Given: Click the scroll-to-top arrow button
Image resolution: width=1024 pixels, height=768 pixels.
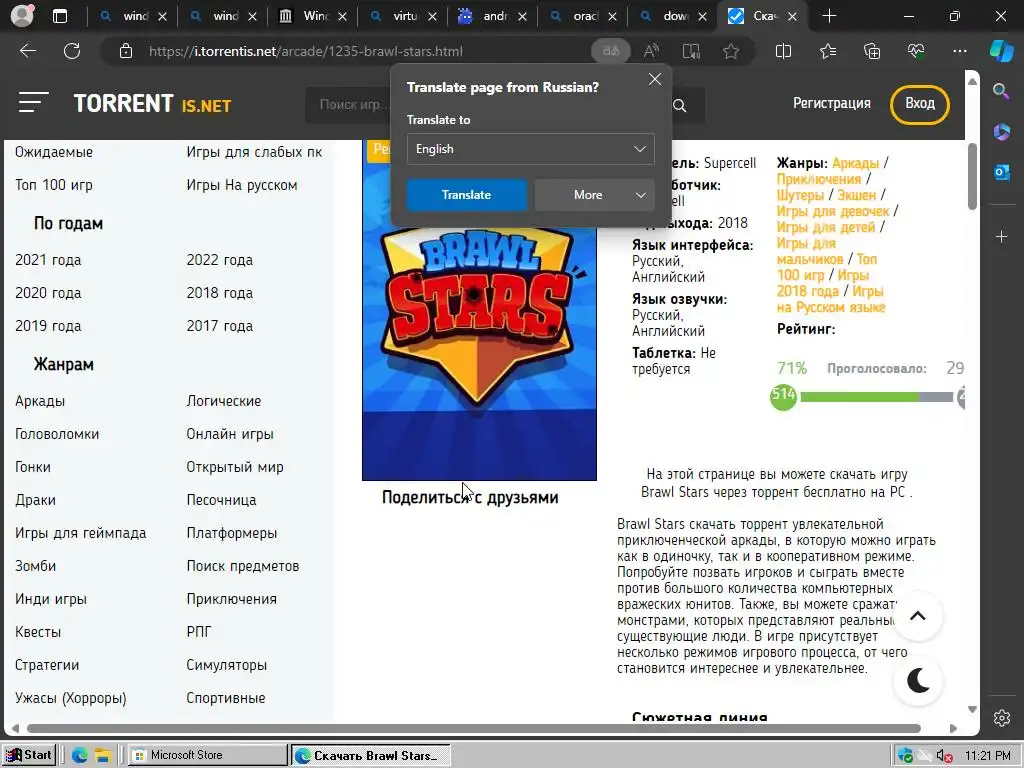Looking at the screenshot, I should (918, 616).
